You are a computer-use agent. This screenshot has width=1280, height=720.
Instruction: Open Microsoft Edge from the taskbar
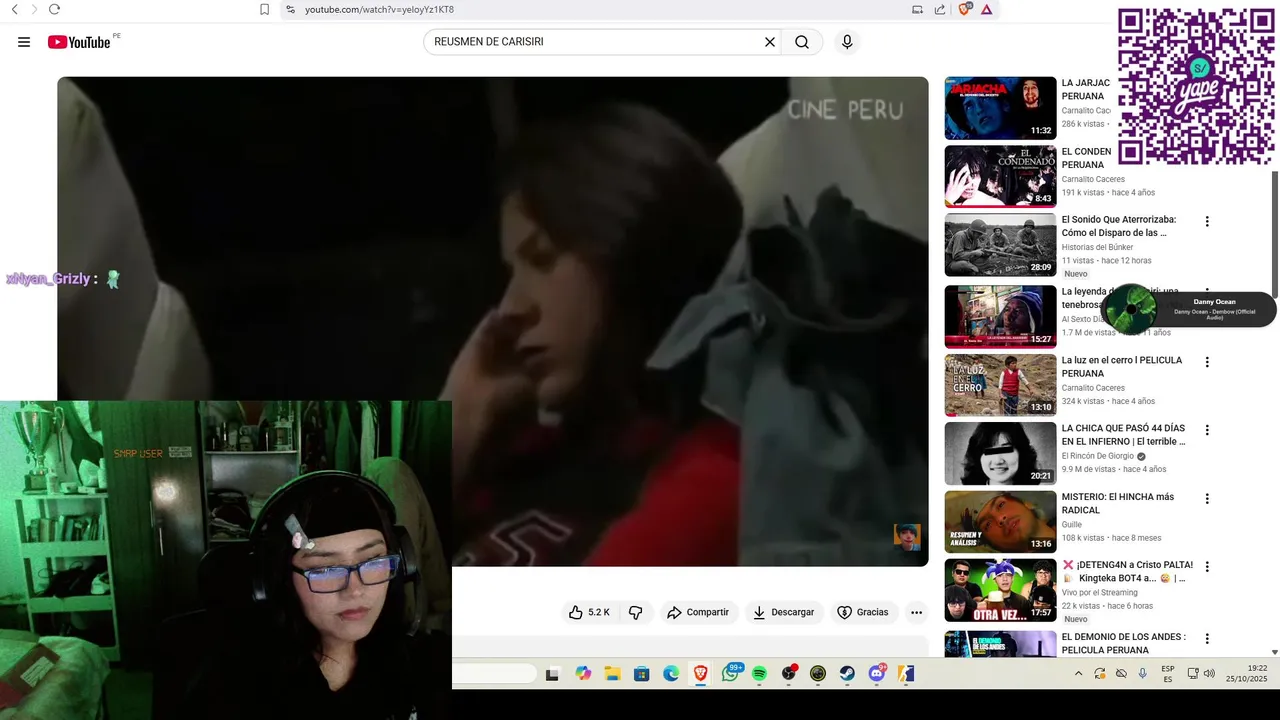(x=671, y=674)
